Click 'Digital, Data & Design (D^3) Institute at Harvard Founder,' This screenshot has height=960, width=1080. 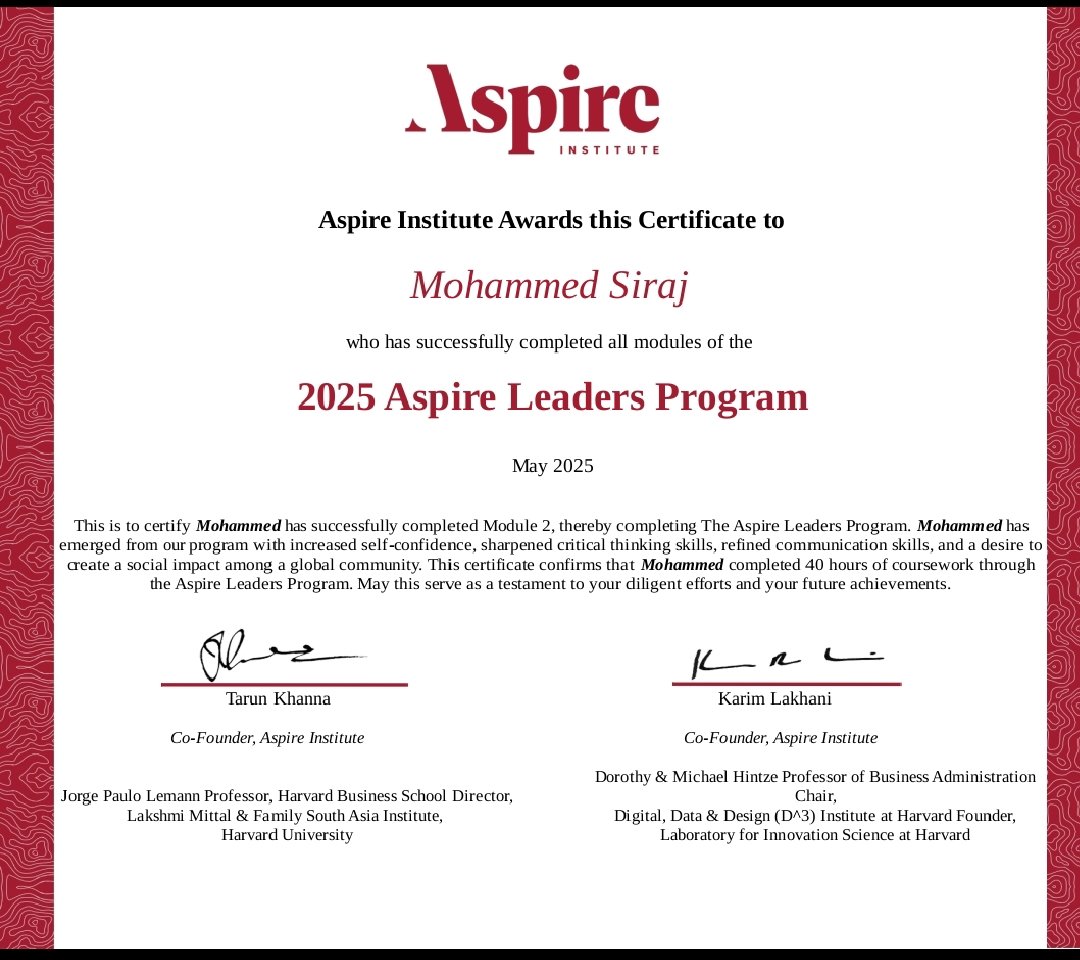coord(815,815)
